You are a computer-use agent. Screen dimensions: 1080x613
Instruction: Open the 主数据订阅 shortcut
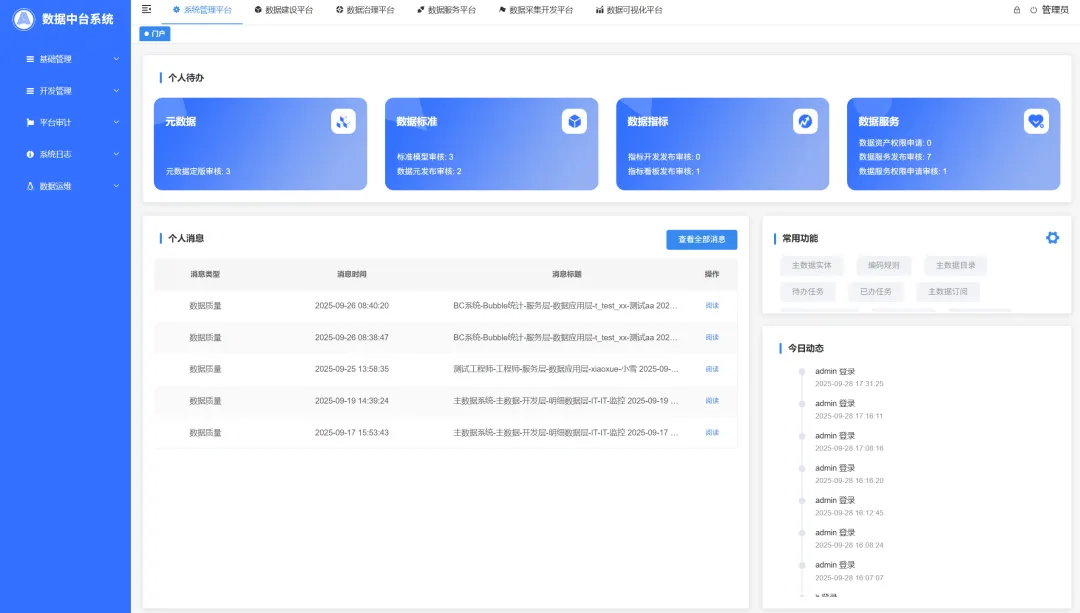948,292
